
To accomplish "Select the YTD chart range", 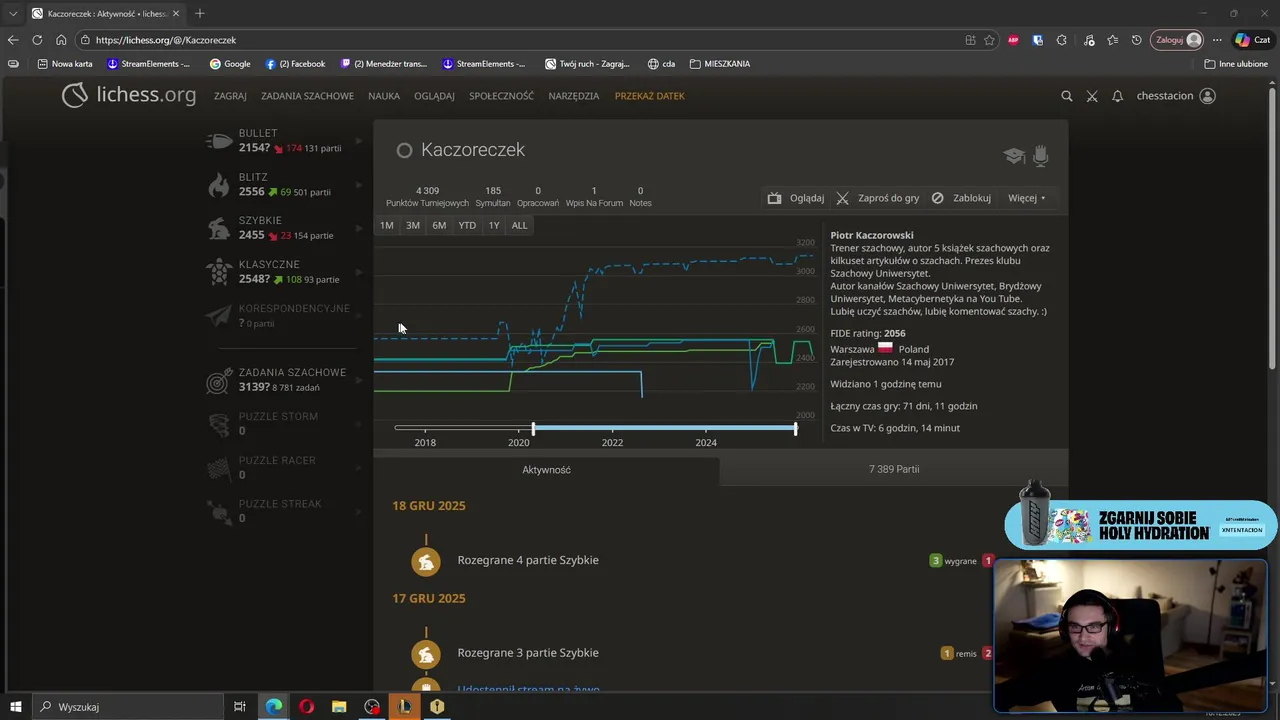I will click(x=467, y=225).
